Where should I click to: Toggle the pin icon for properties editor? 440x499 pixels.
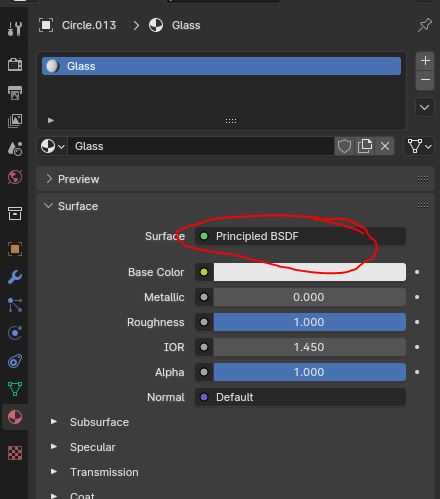click(425, 25)
